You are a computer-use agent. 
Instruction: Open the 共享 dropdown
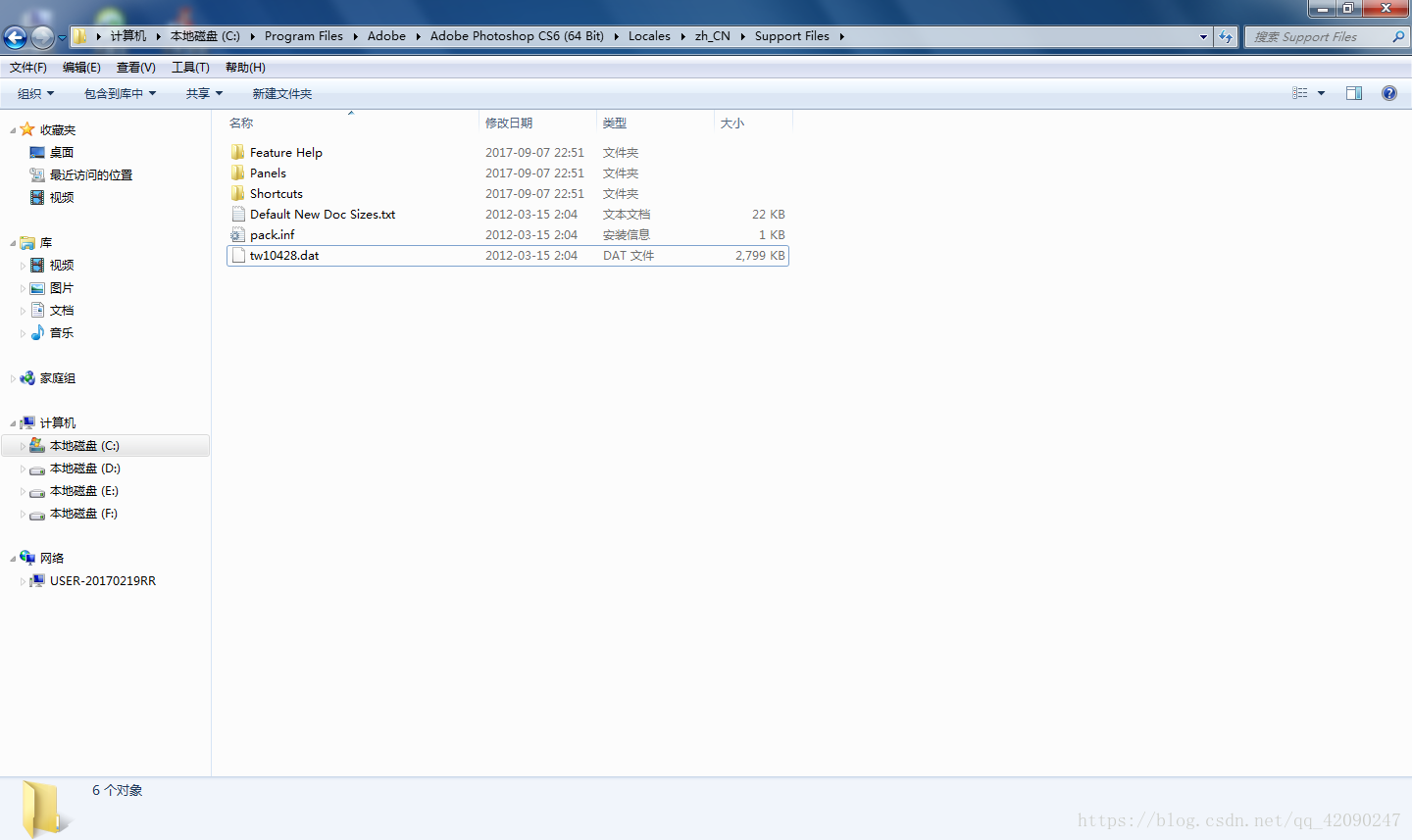[204, 93]
